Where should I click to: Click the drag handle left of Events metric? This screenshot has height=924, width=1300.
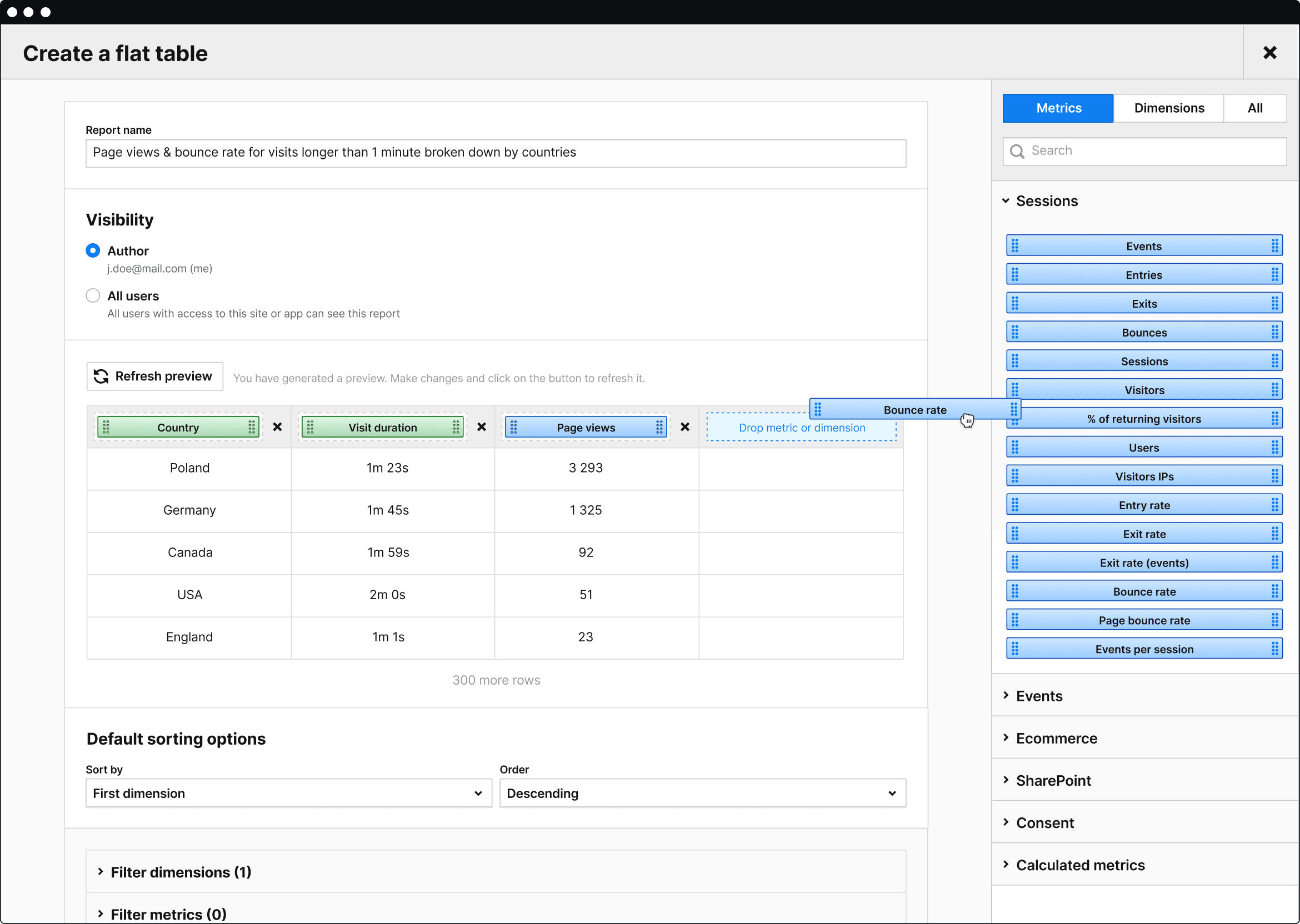coord(1017,246)
